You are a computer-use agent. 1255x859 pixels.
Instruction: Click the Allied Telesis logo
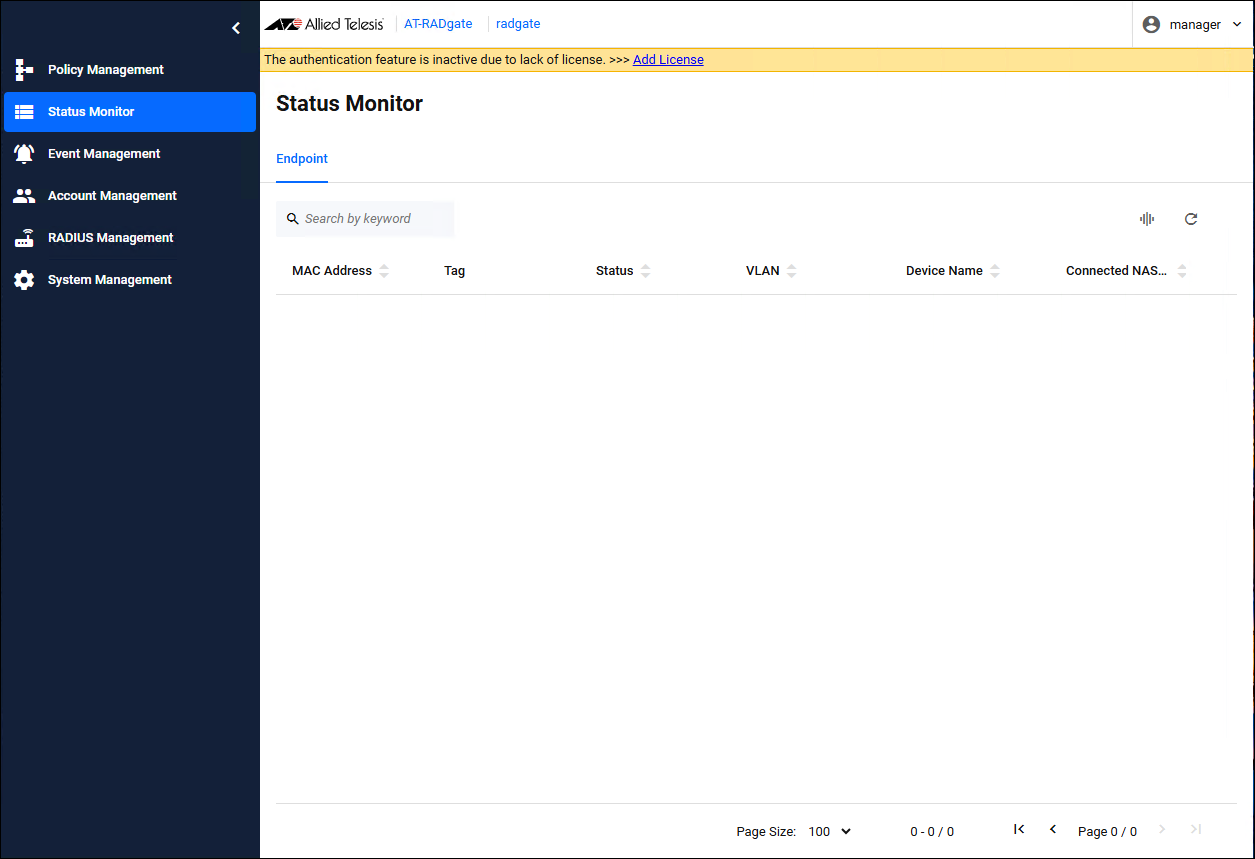click(x=324, y=24)
